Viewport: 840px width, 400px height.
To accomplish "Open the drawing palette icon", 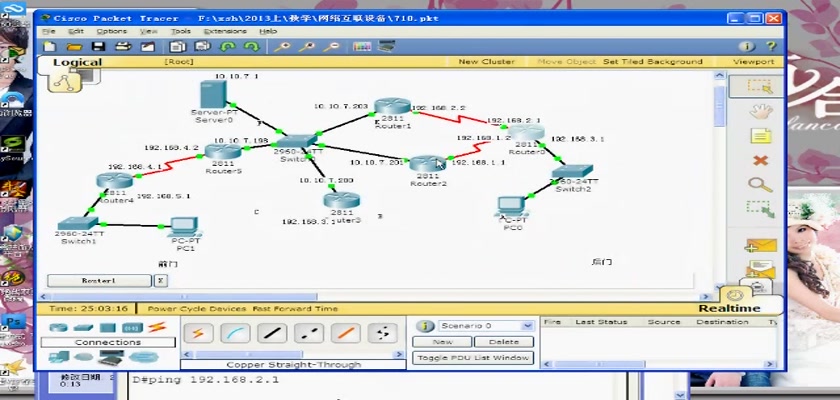I will (362, 47).
